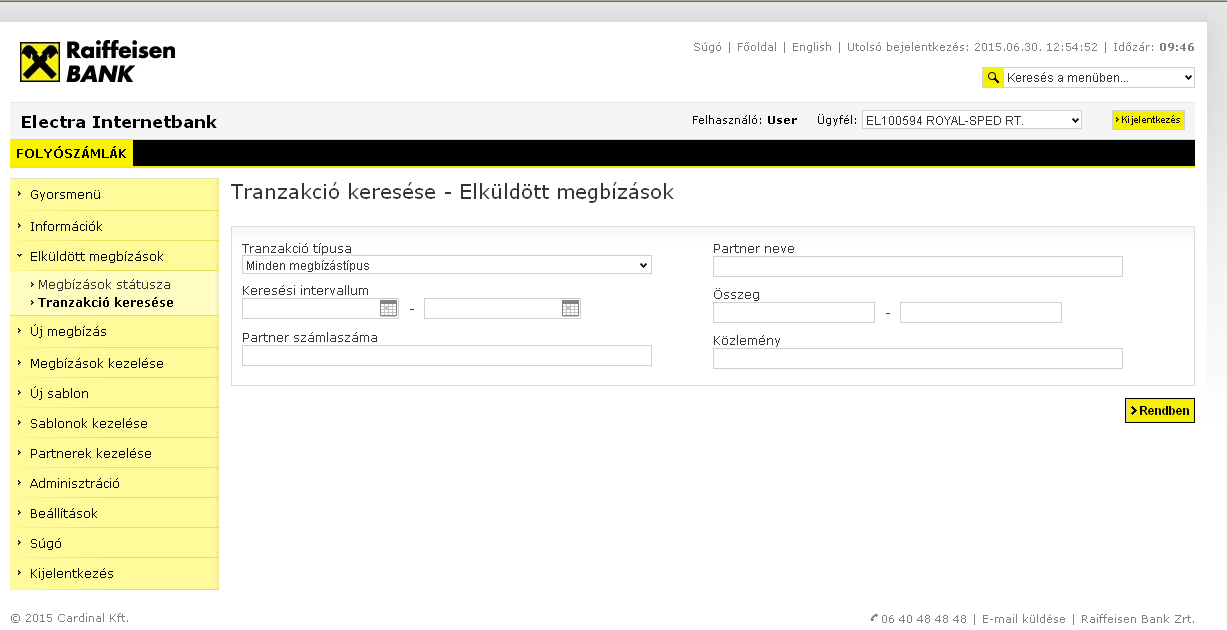The image size is (1227, 630).
Task: Click the Rendben button
Action: [1160, 410]
